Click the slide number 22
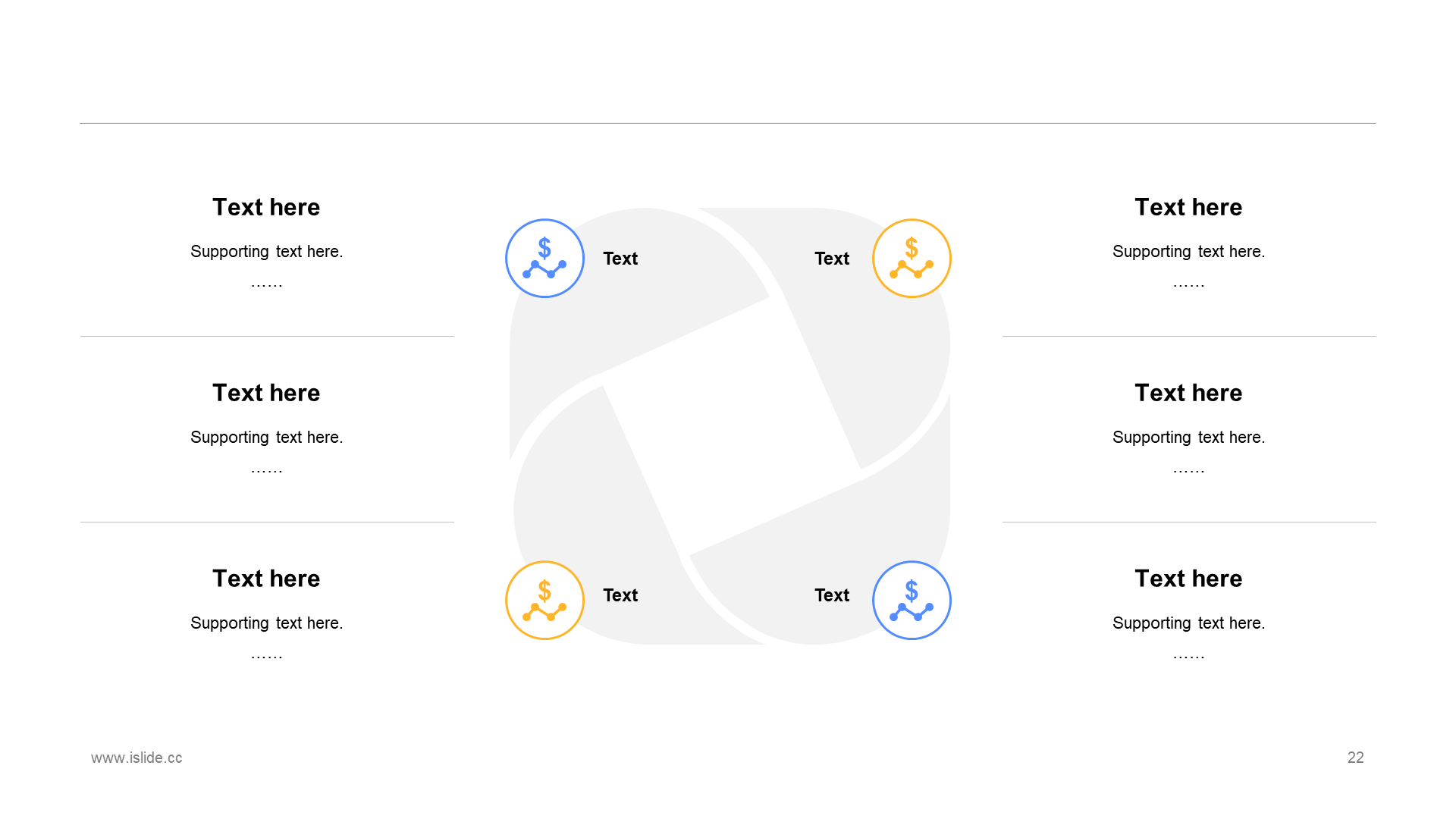 [1356, 758]
